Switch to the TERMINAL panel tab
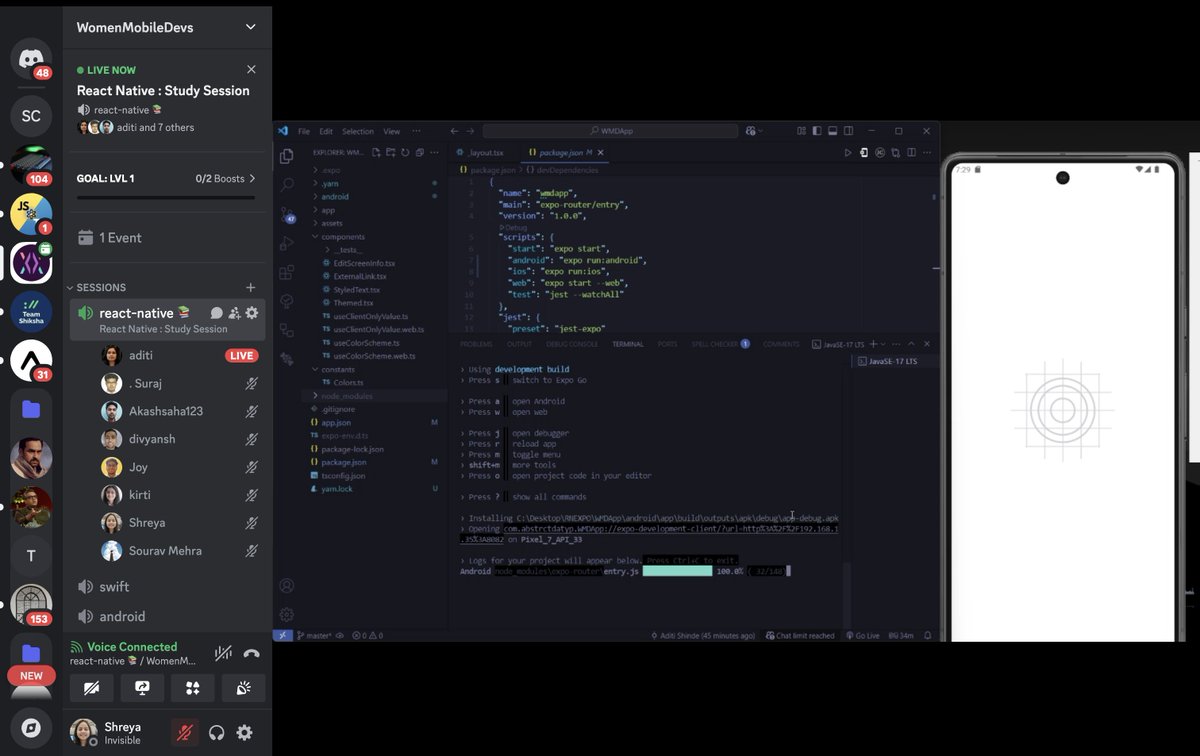 (x=628, y=344)
